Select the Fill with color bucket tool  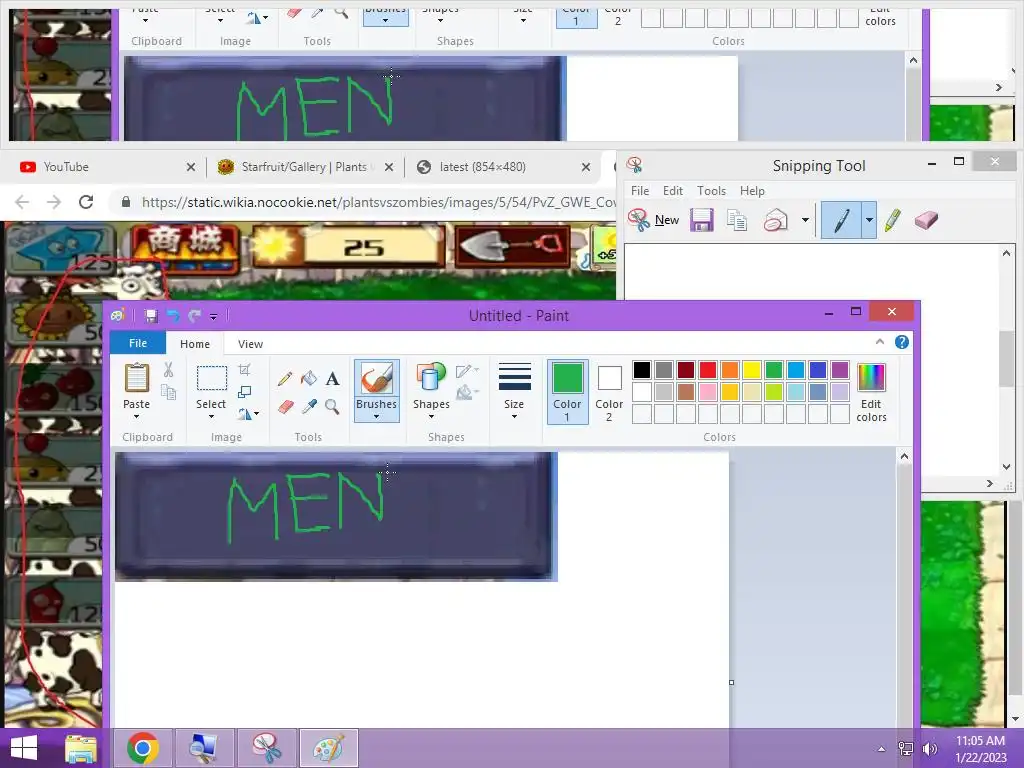tap(308, 378)
